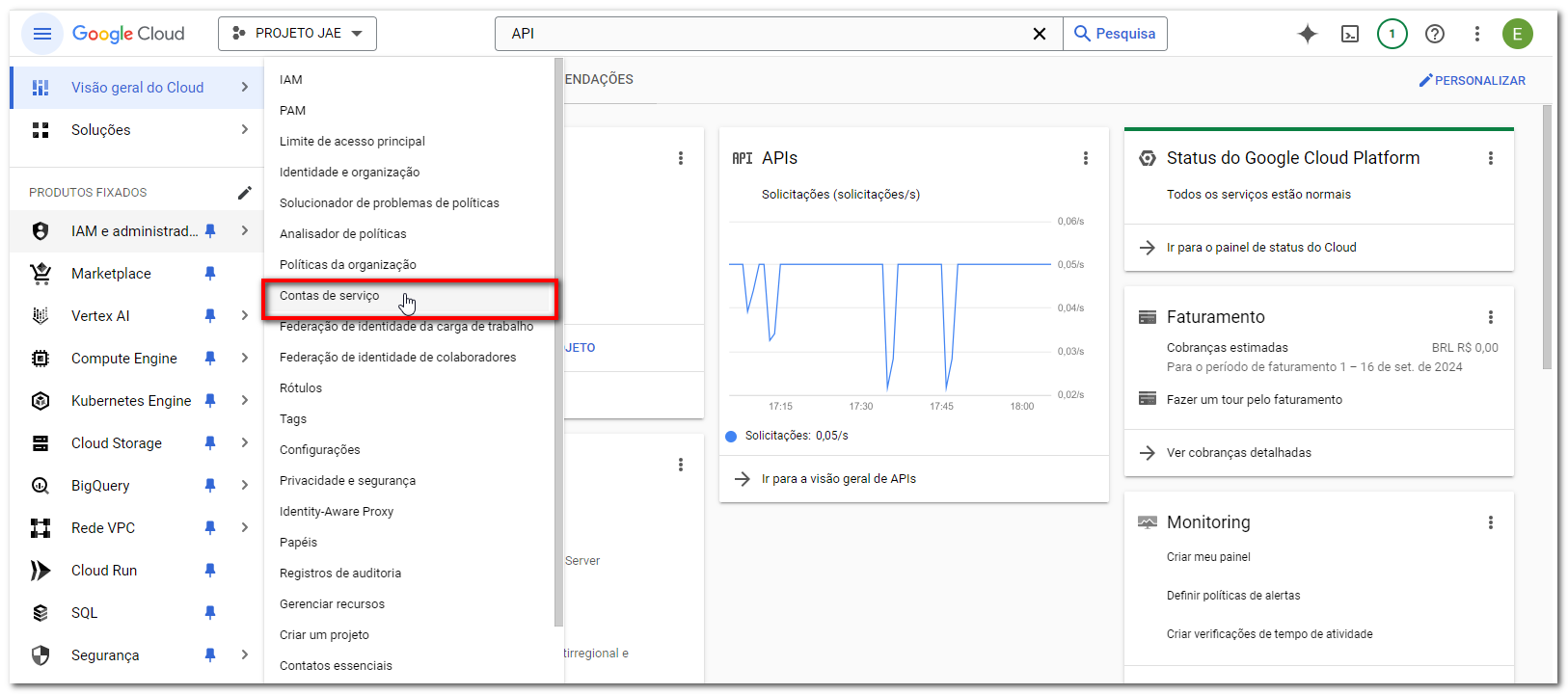Unpin BigQuery product
The image size is (1568, 694).
pos(210,486)
